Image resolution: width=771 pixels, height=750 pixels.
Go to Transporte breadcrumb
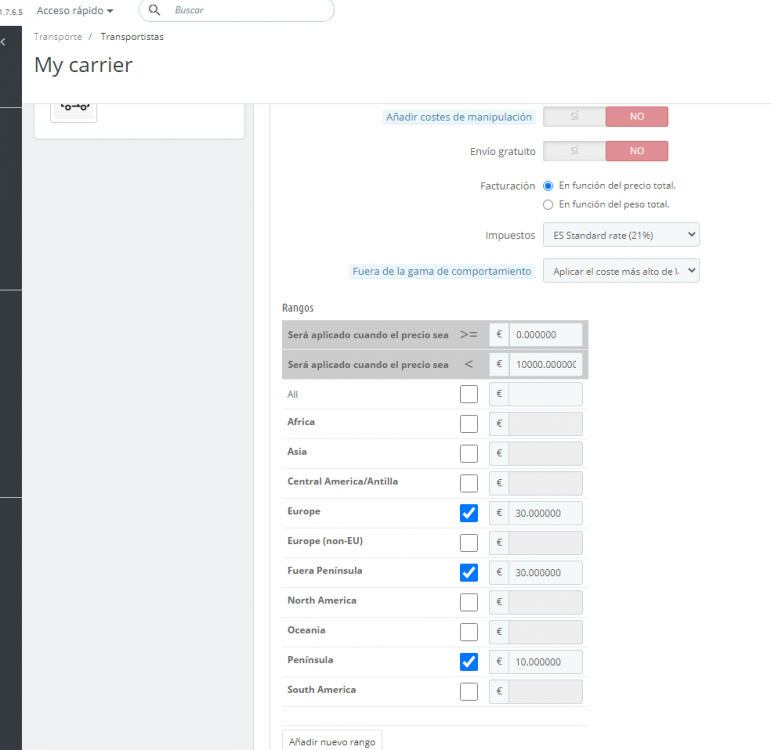click(x=58, y=37)
